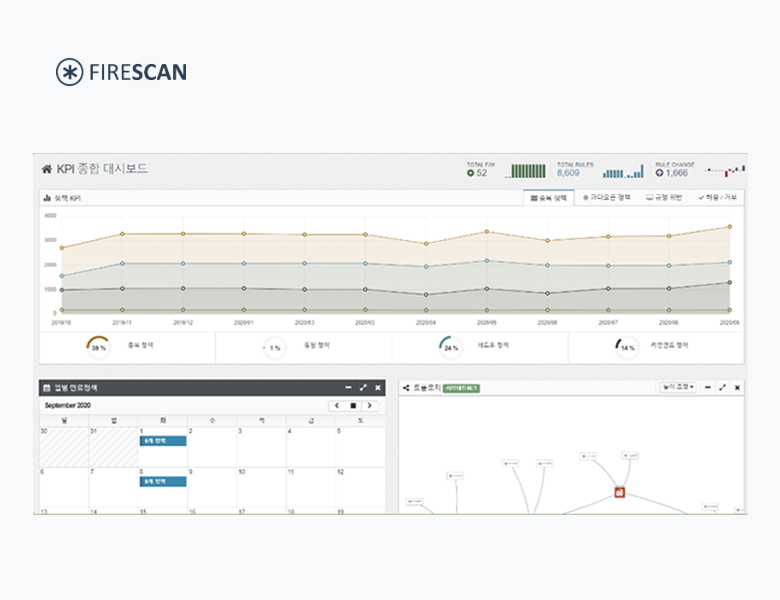Click the green badge next to topology title

(461, 387)
